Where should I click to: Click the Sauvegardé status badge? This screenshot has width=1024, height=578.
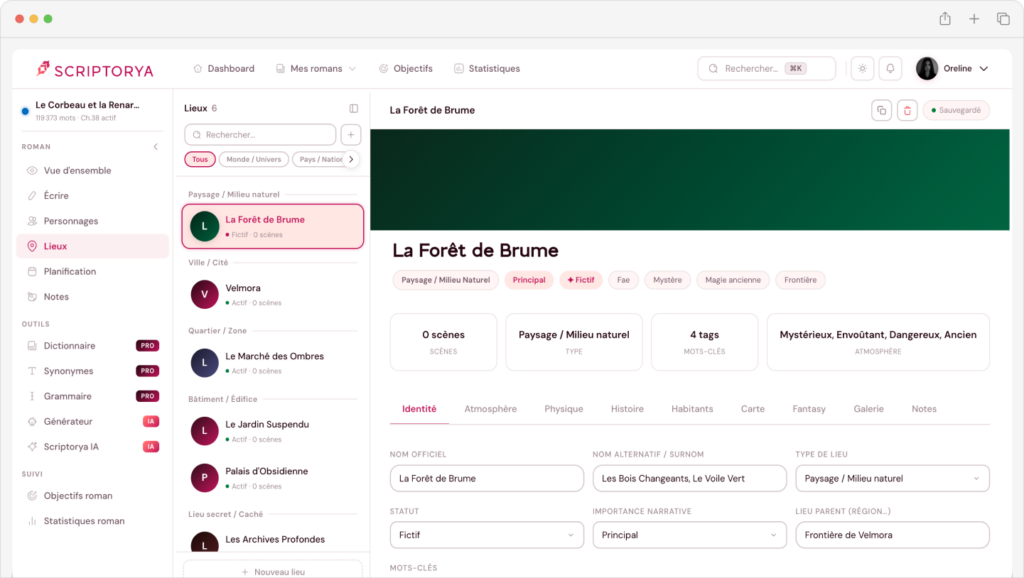point(956,110)
